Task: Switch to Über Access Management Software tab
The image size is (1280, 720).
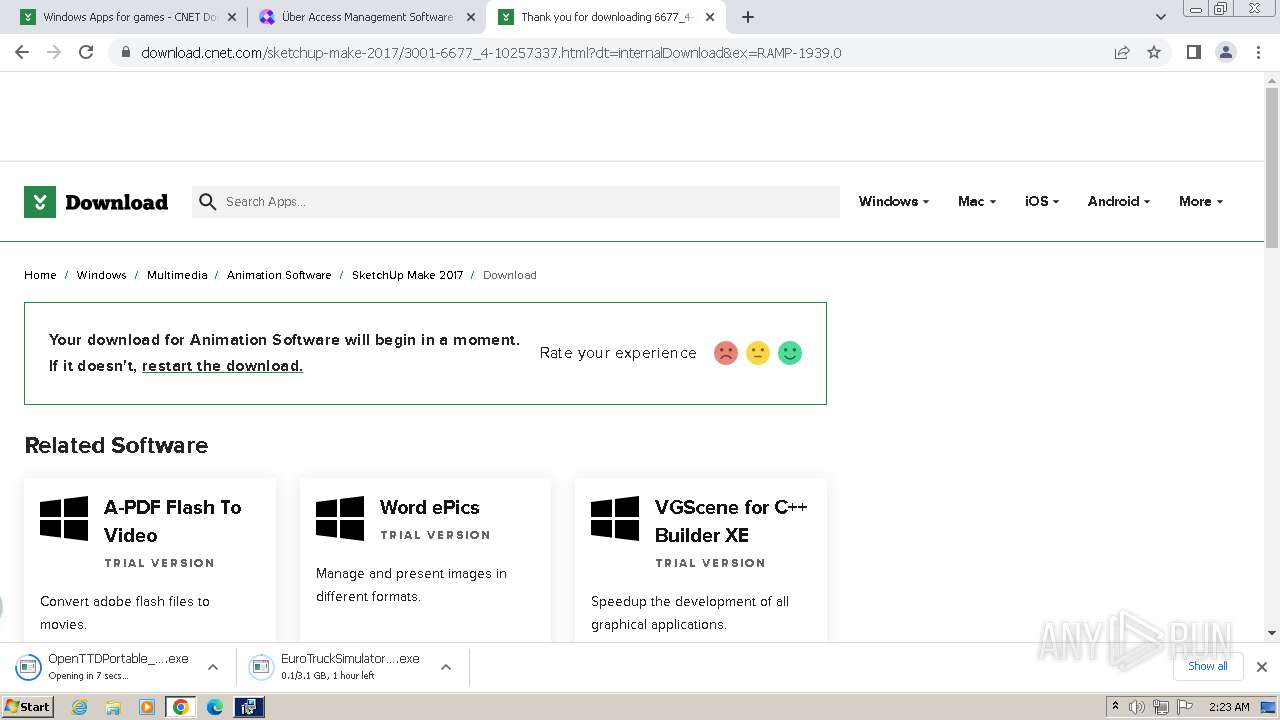Action: coord(366,17)
